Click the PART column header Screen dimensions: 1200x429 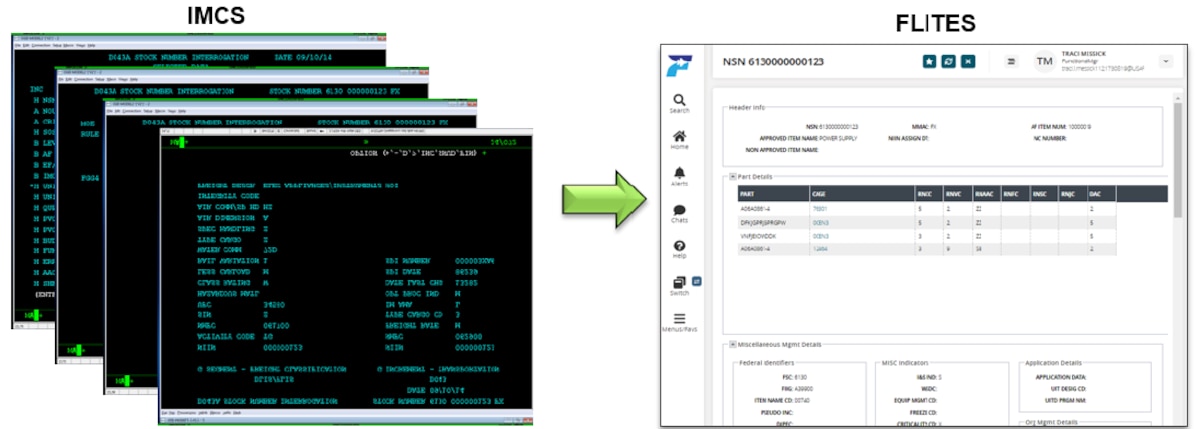[x=746, y=193]
